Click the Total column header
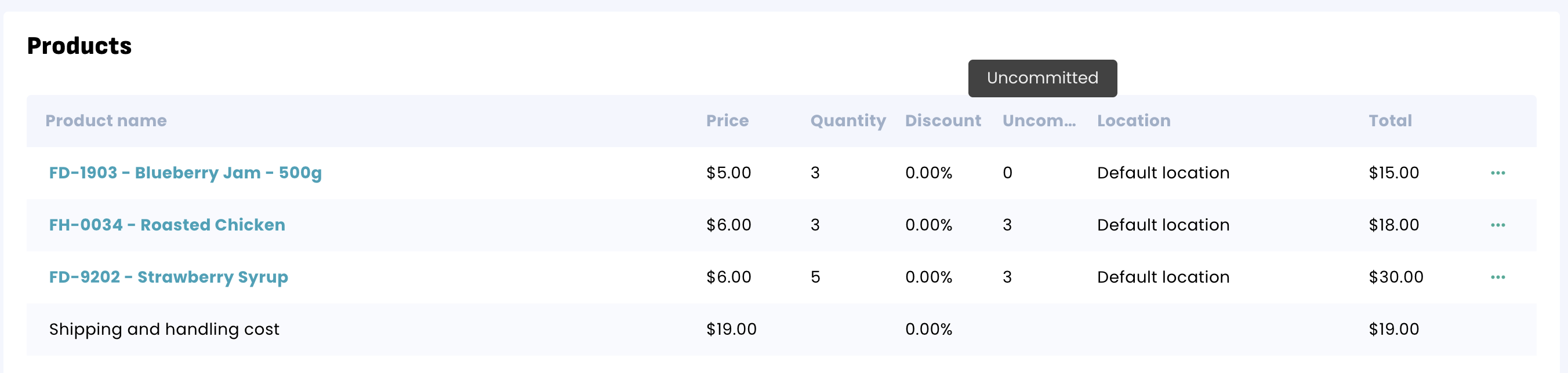 tap(1389, 121)
